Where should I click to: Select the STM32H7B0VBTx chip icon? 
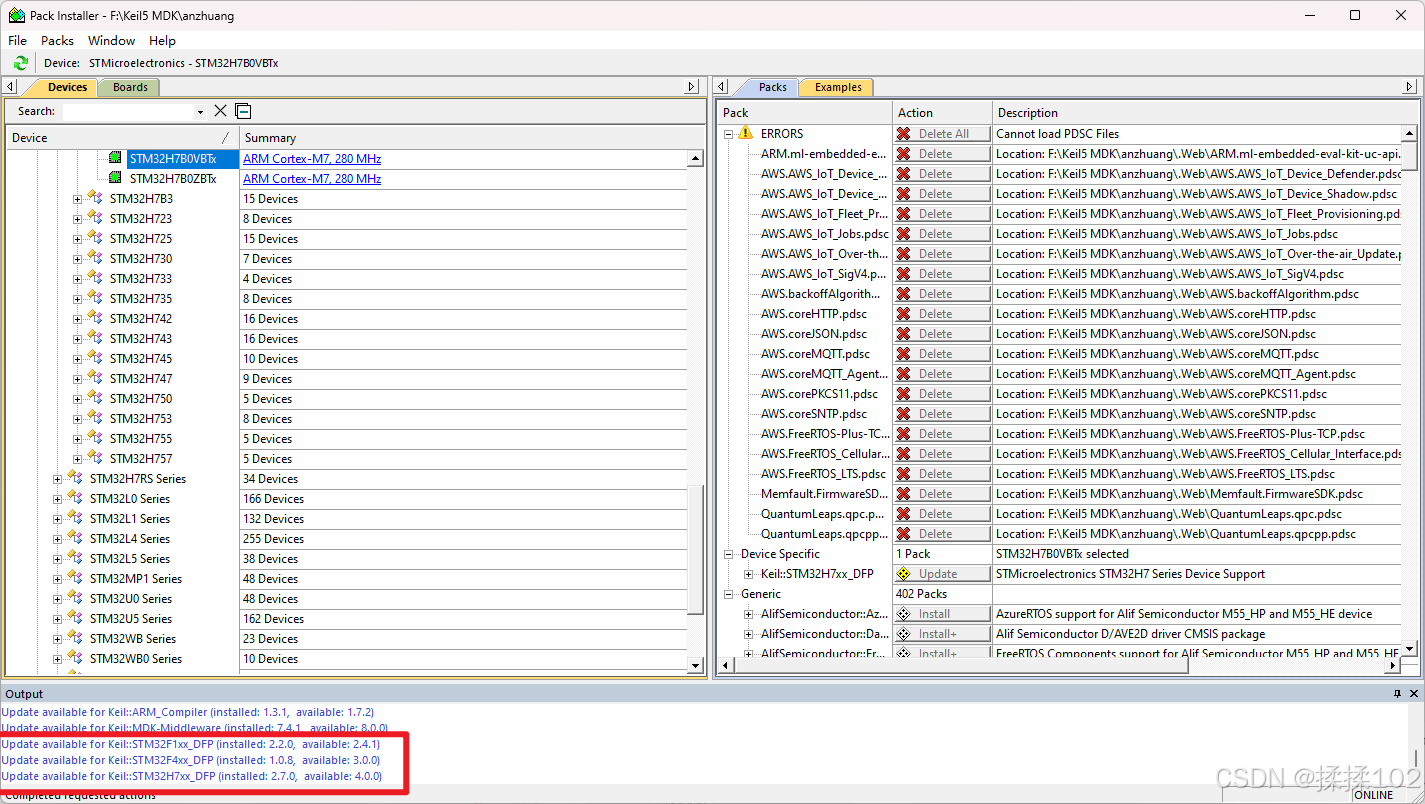point(116,158)
